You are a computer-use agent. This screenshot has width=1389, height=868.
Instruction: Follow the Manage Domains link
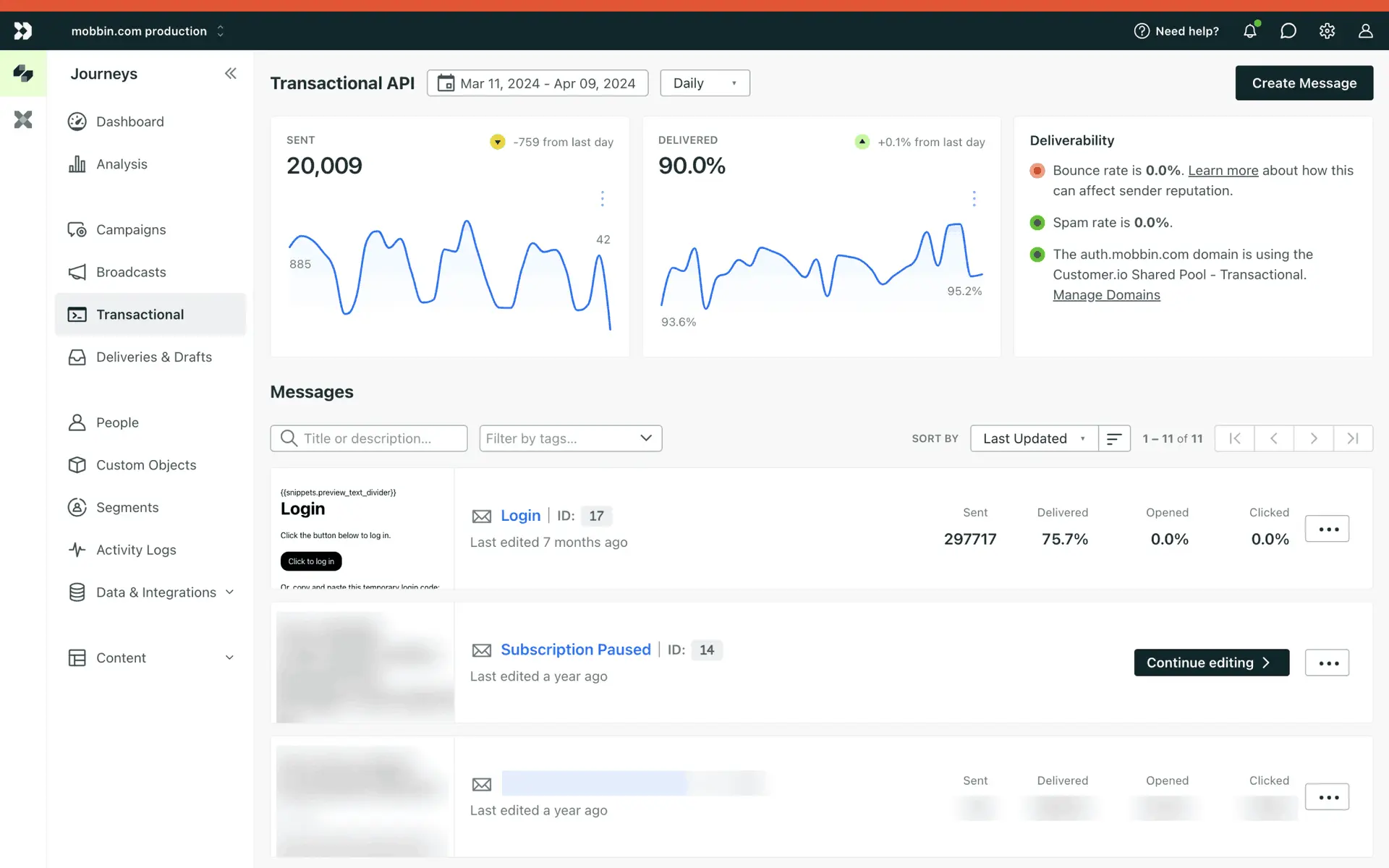click(1106, 295)
